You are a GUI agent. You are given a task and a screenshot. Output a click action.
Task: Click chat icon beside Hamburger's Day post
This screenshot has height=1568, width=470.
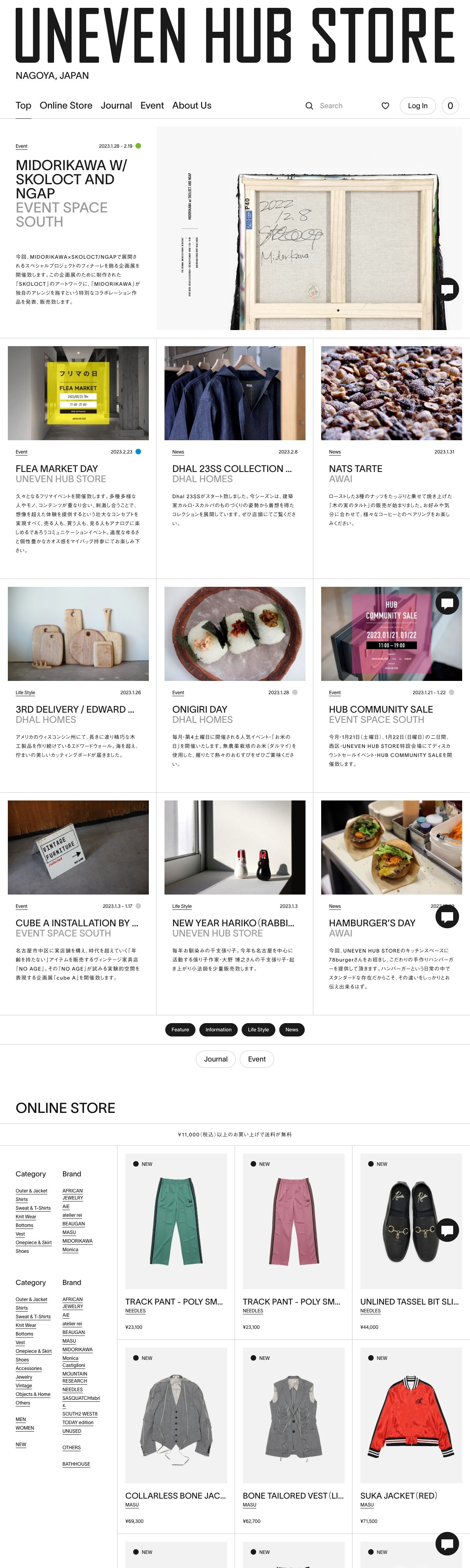[448, 916]
